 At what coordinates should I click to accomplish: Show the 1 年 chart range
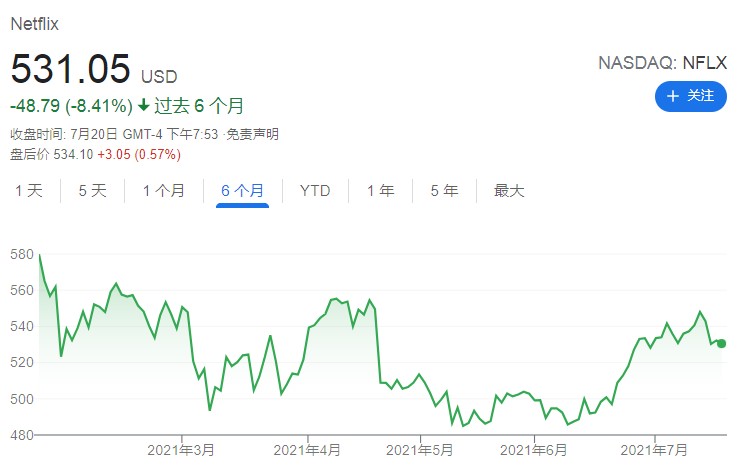click(381, 191)
